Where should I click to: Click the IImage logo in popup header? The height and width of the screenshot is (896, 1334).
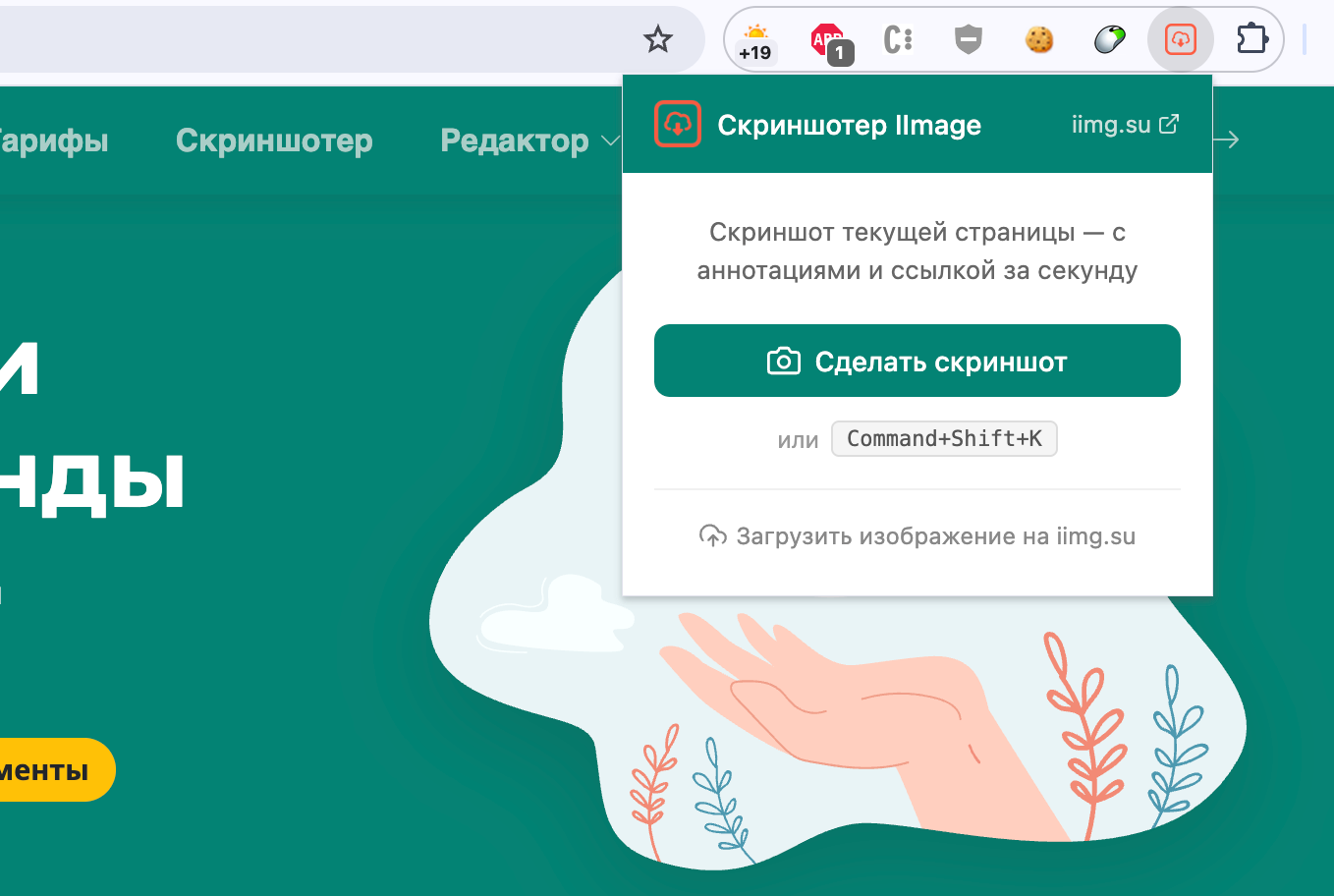coord(678,124)
